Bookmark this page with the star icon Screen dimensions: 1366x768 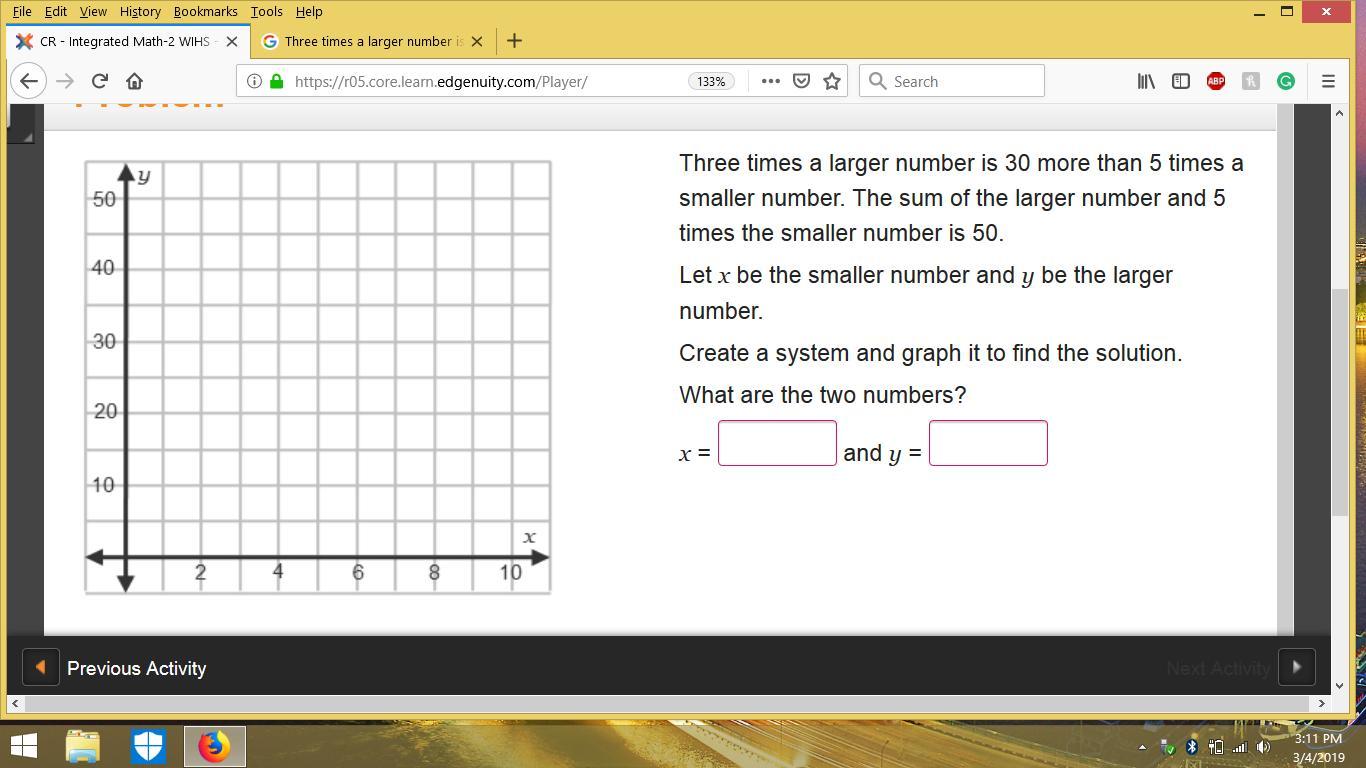(x=831, y=81)
